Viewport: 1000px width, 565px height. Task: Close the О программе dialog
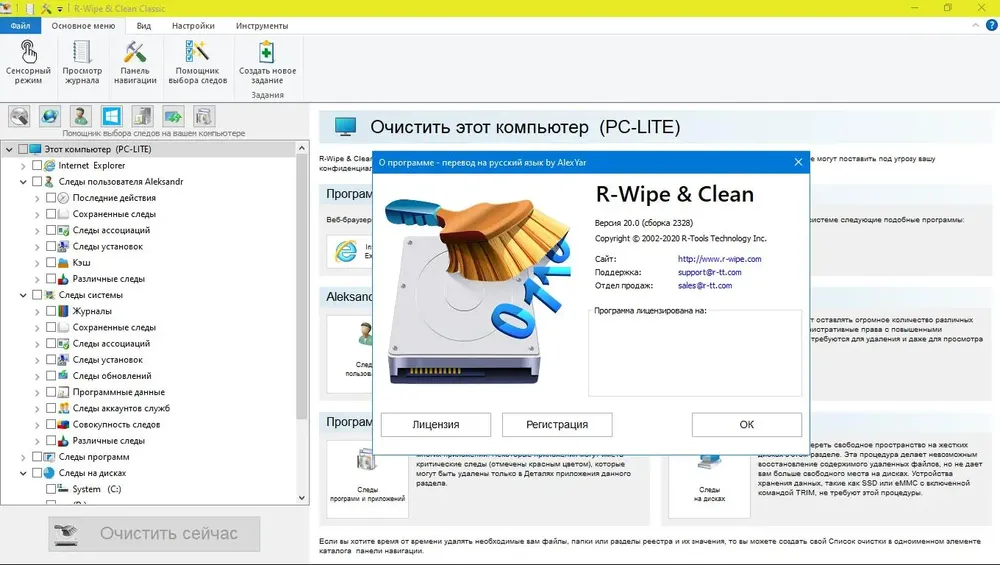tap(798, 162)
